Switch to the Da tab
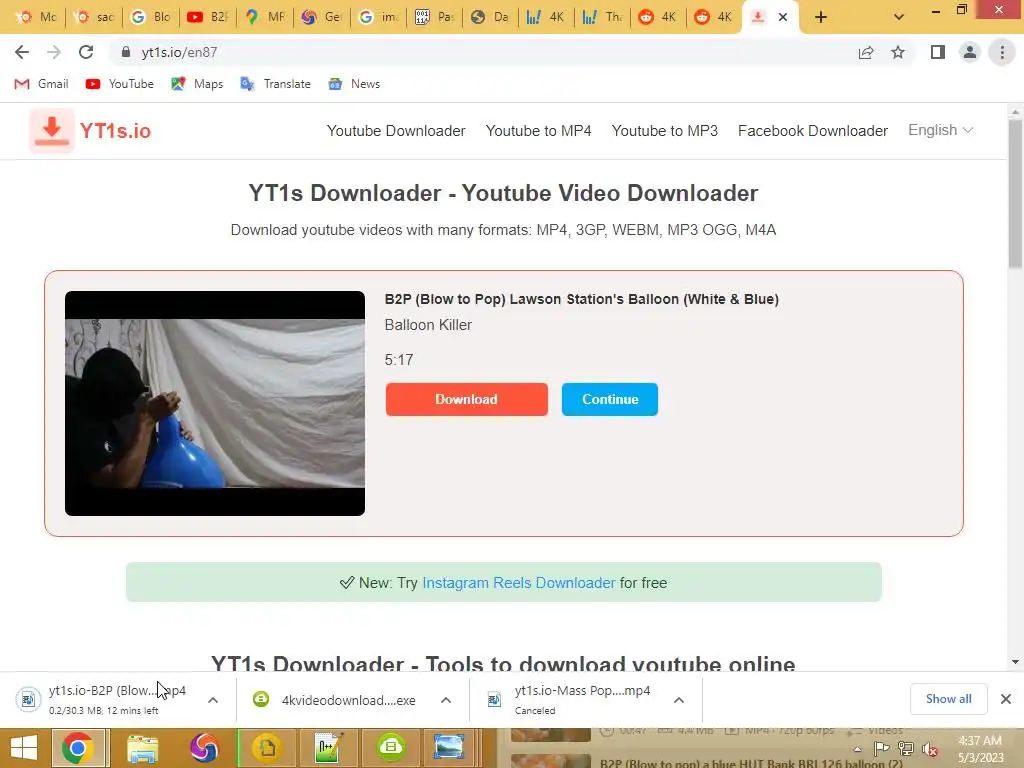 490,17
